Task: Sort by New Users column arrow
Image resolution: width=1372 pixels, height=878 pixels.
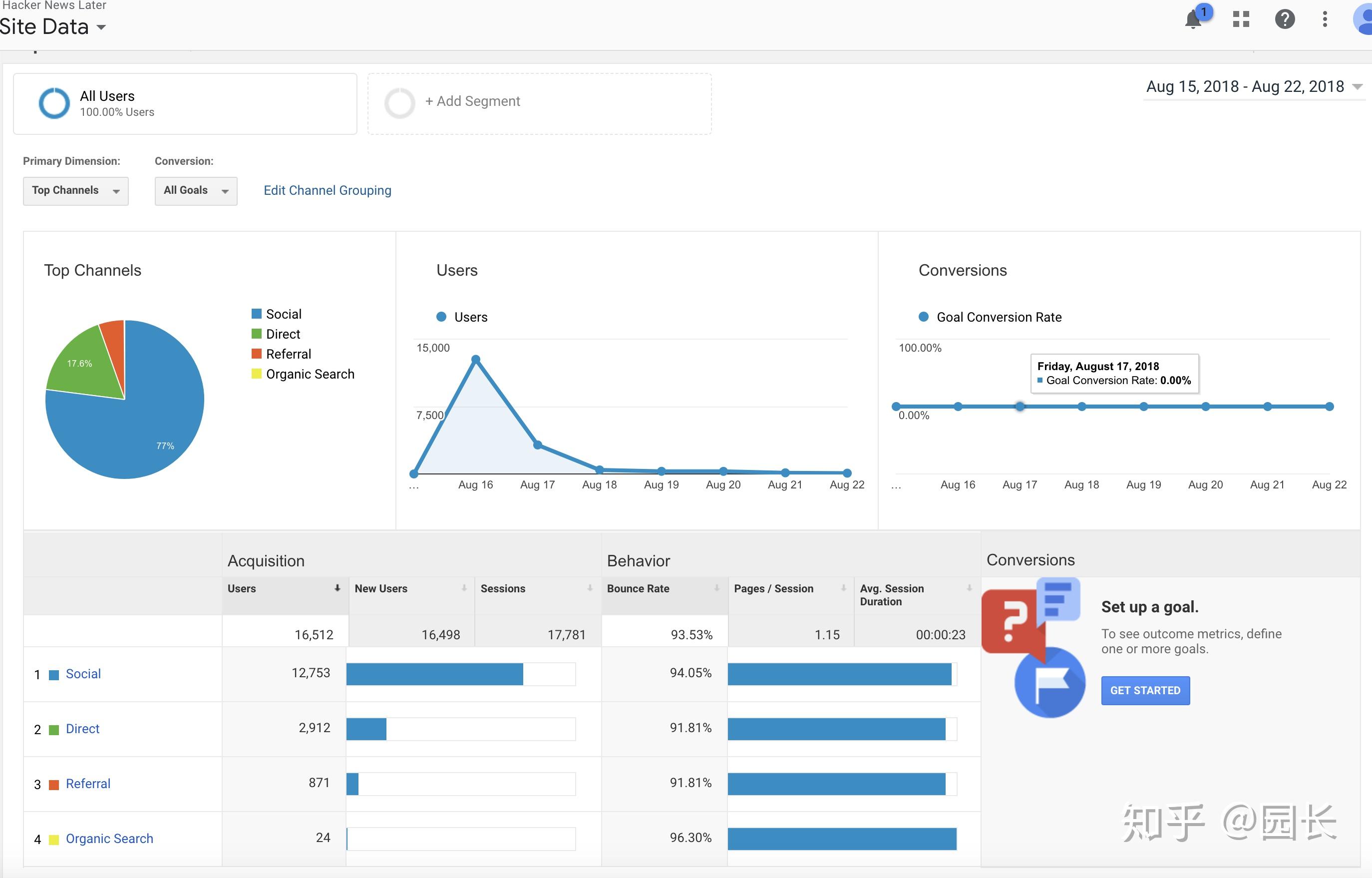Action: point(464,588)
